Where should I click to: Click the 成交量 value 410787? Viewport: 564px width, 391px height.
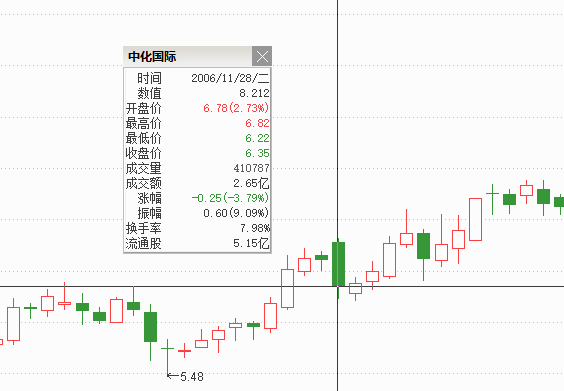(251, 168)
